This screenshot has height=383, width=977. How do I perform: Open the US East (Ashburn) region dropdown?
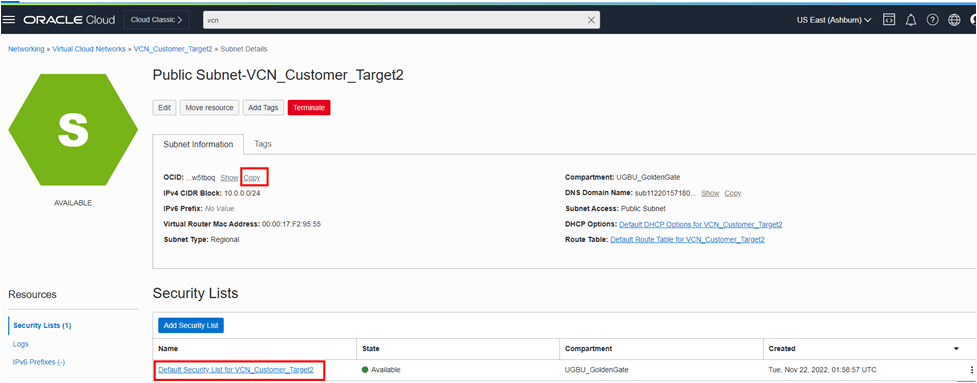(834, 20)
